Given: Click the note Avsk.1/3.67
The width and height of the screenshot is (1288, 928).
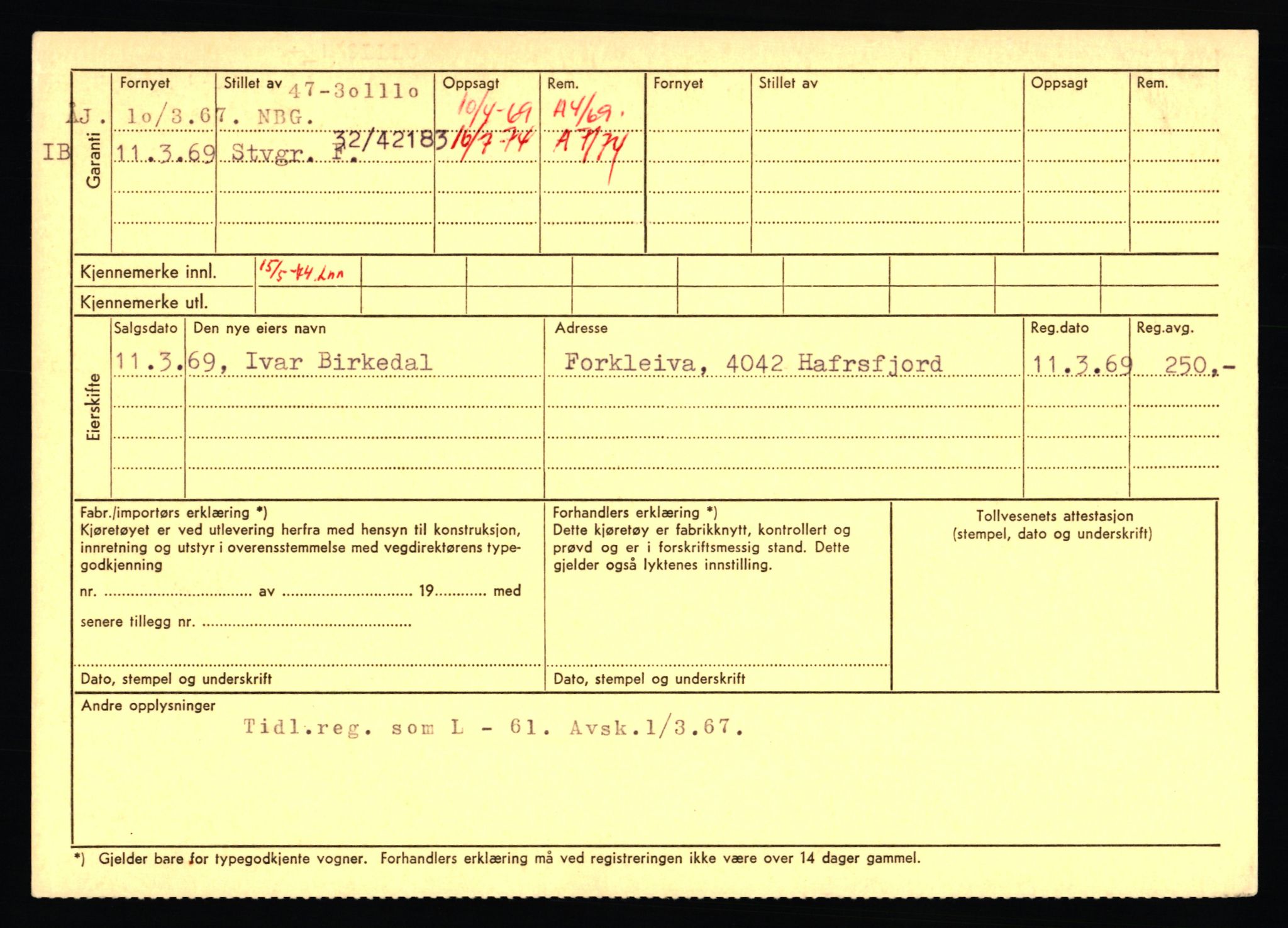Looking at the screenshot, I should pyautogui.click(x=657, y=728).
